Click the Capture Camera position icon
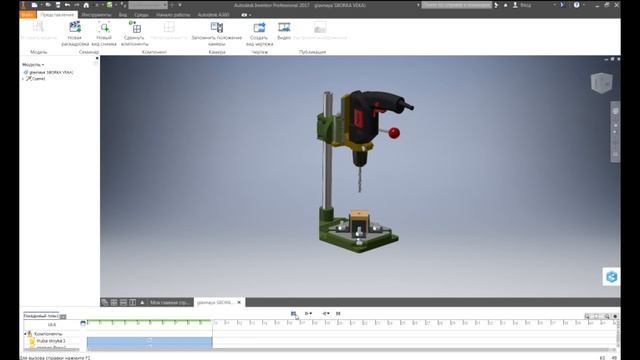 [x=217, y=28]
